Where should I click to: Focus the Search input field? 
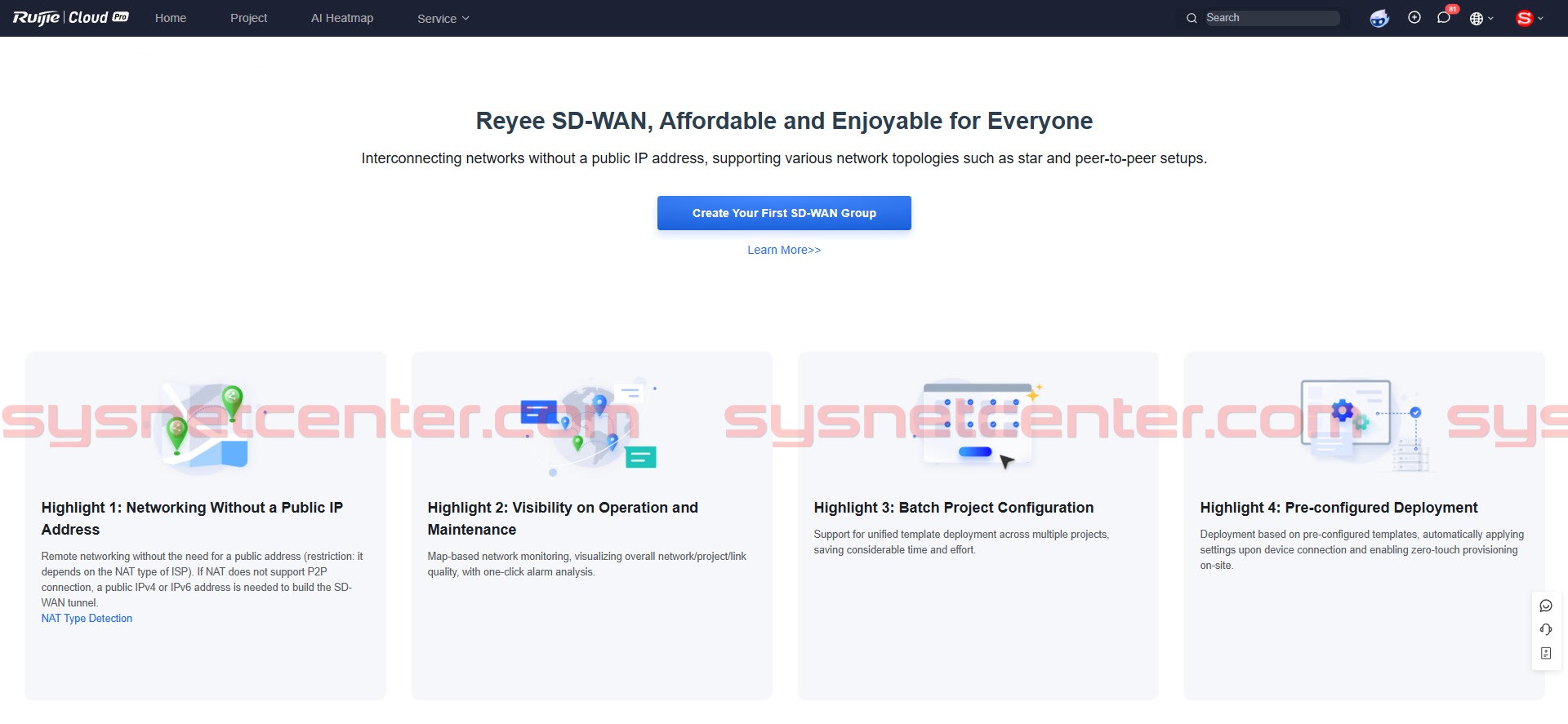1272,18
